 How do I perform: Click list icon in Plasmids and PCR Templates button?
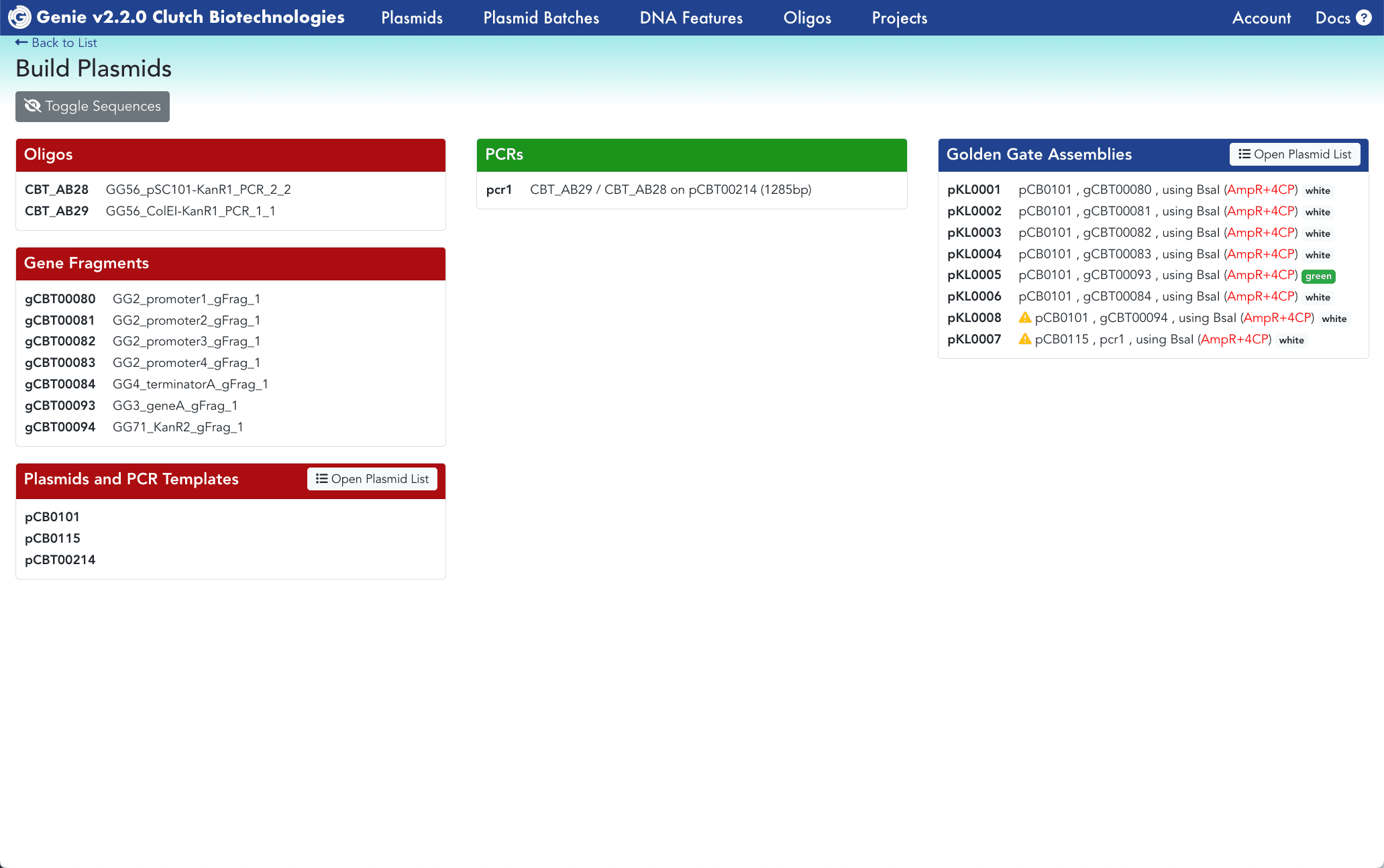pos(321,478)
